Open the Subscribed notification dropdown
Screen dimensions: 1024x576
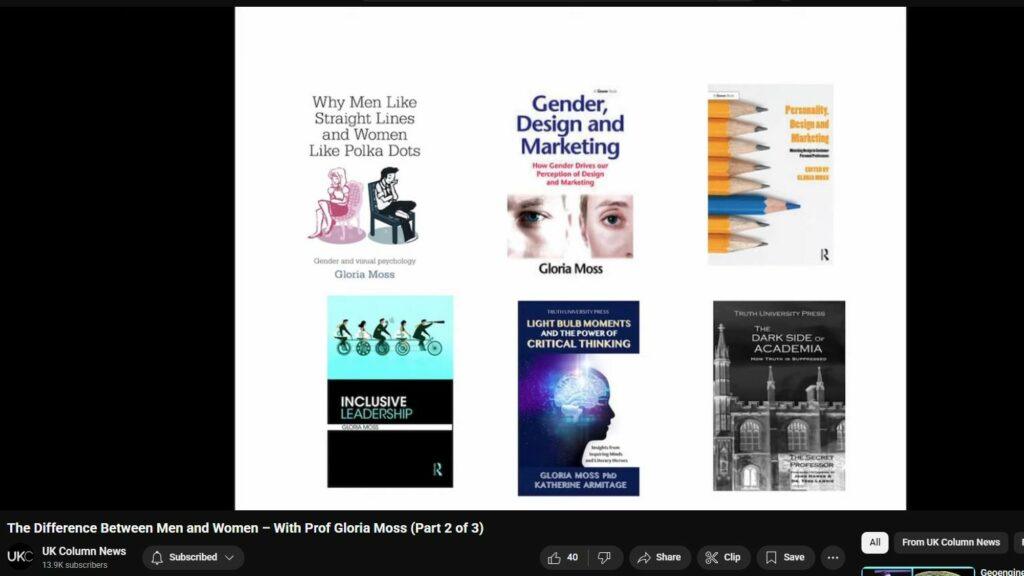tap(193, 557)
